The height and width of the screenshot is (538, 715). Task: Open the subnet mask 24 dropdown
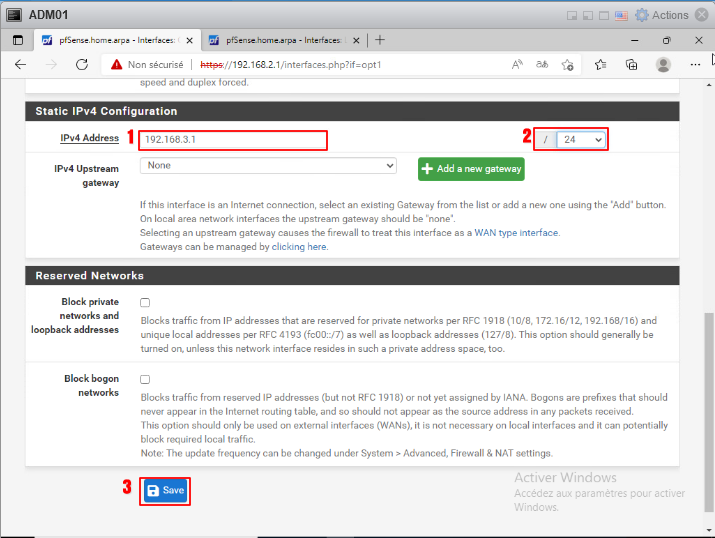[x=582, y=140]
